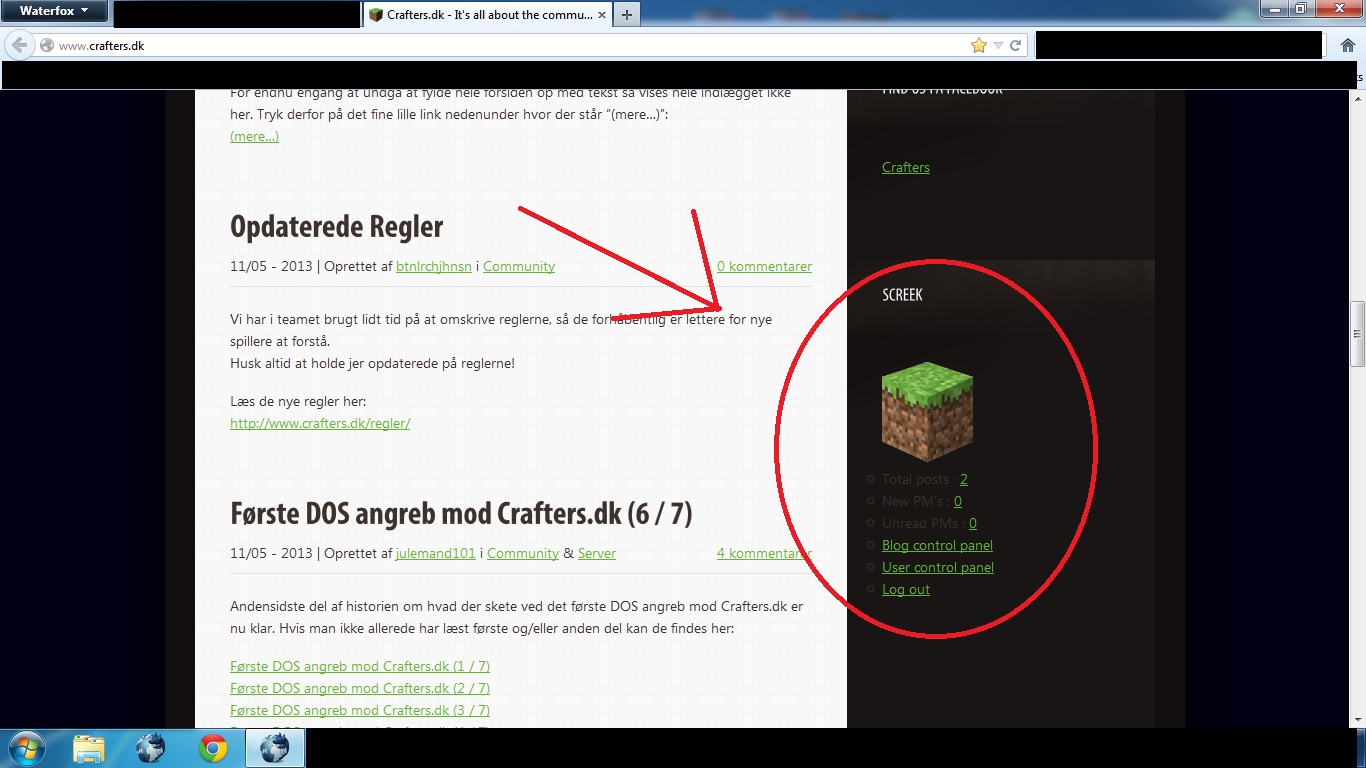Screen dimensions: 1366x768
Task: Follow the crafters.dk/regler/ link
Action: (x=320, y=423)
